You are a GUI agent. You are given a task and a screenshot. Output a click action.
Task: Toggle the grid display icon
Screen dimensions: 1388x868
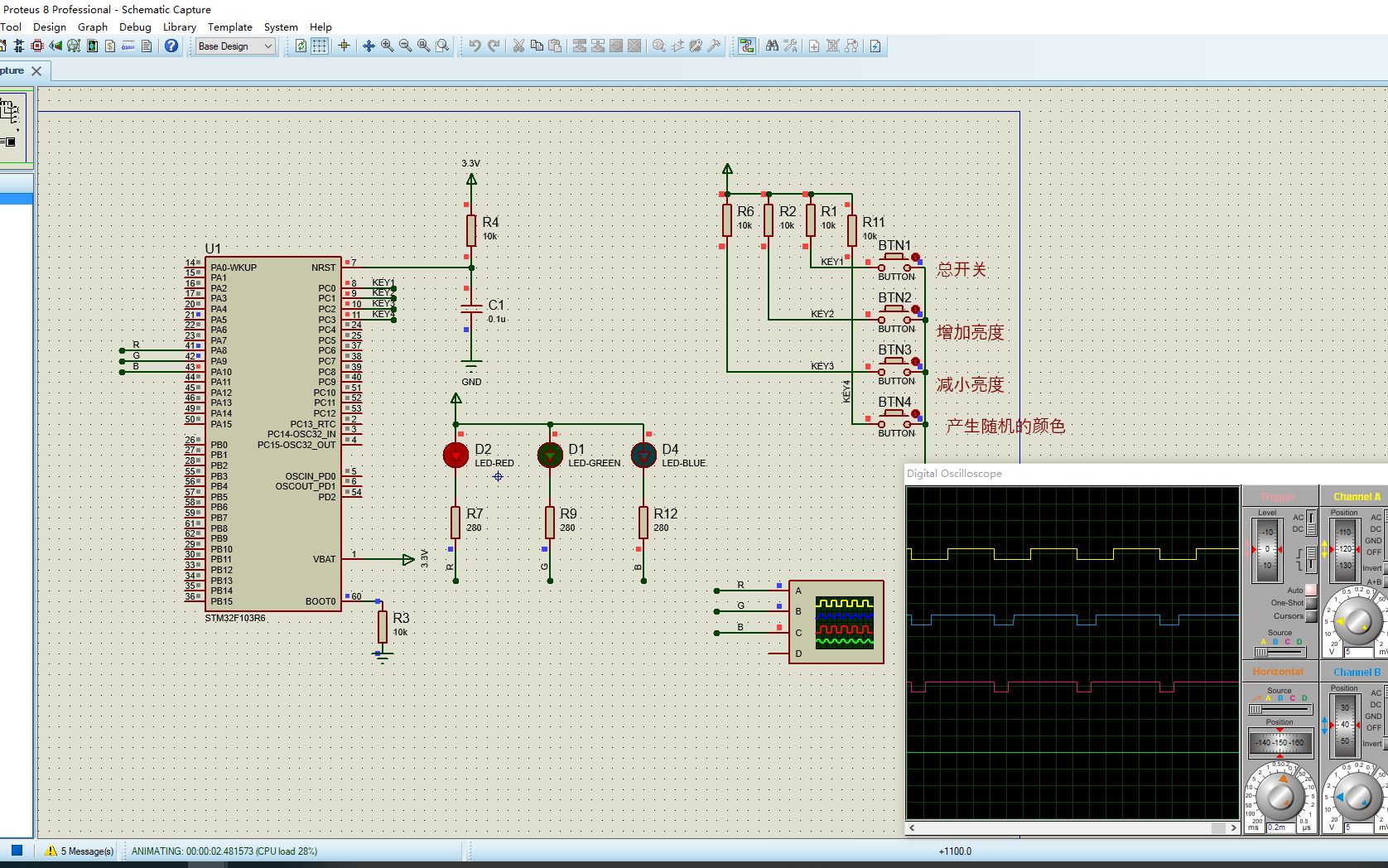point(319,46)
